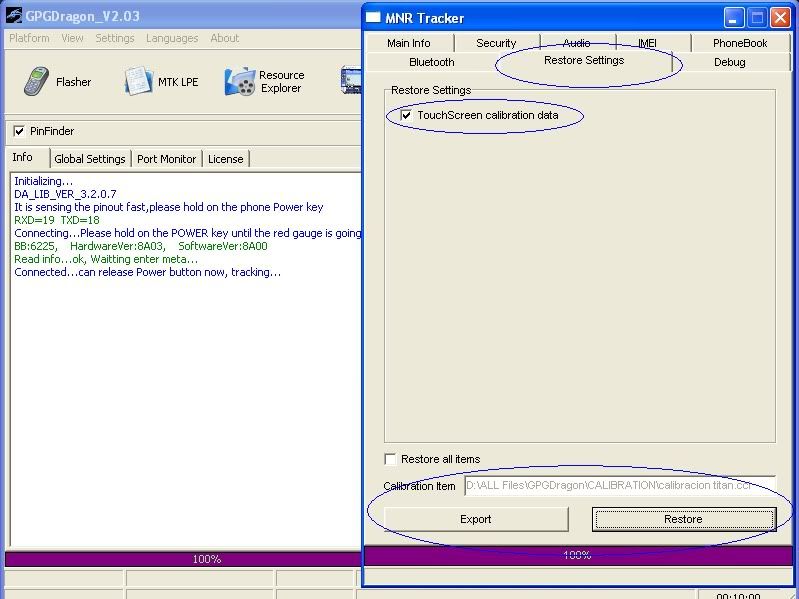Image resolution: width=799 pixels, height=599 pixels.
Task: Click the 'BB:6225' hardware info line
Action: tap(141, 246)
